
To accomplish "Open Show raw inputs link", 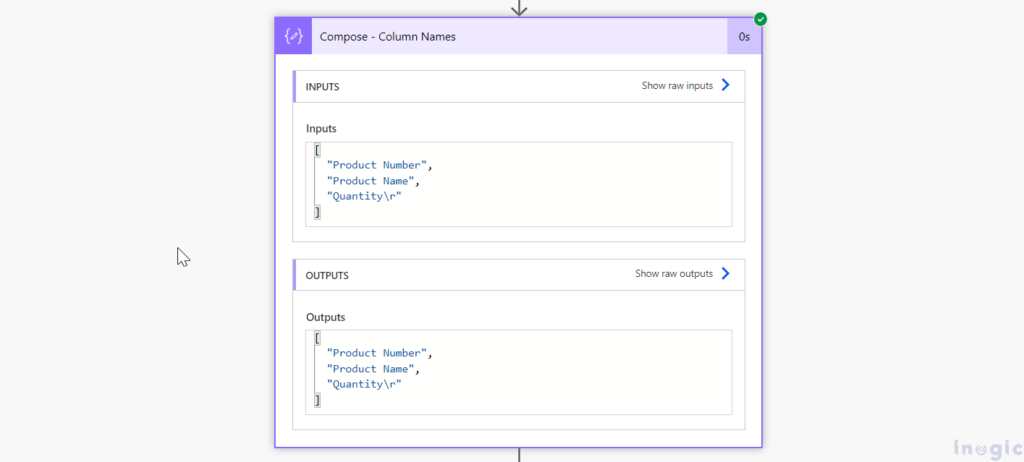I will click(677, 86).
